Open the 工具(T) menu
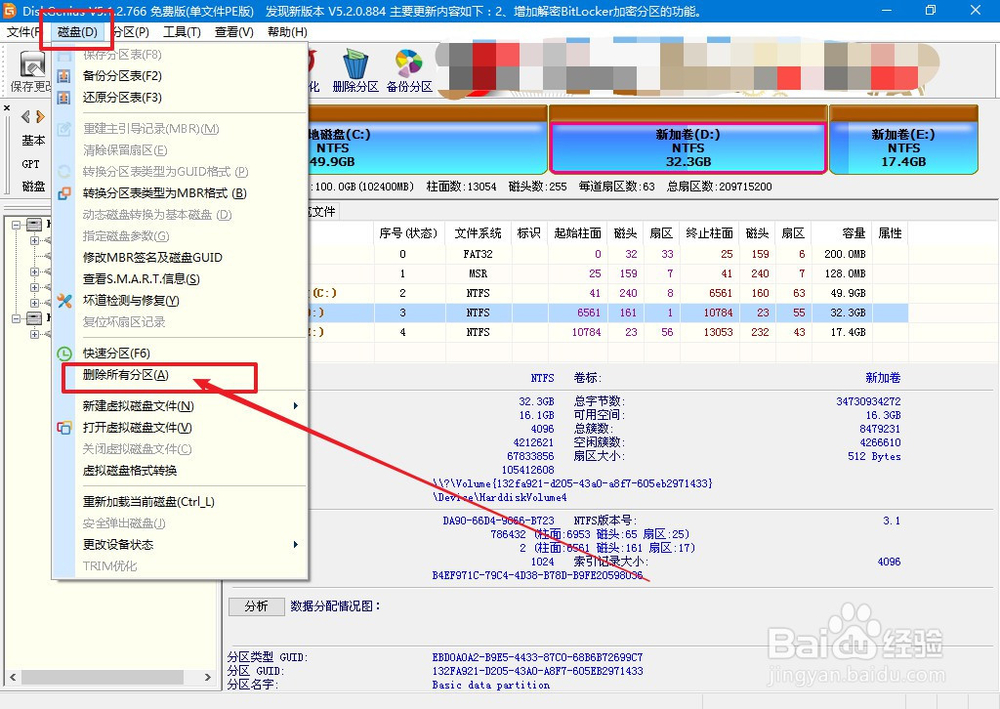This screenshot has width=1000, height=709. click(182, 32)
